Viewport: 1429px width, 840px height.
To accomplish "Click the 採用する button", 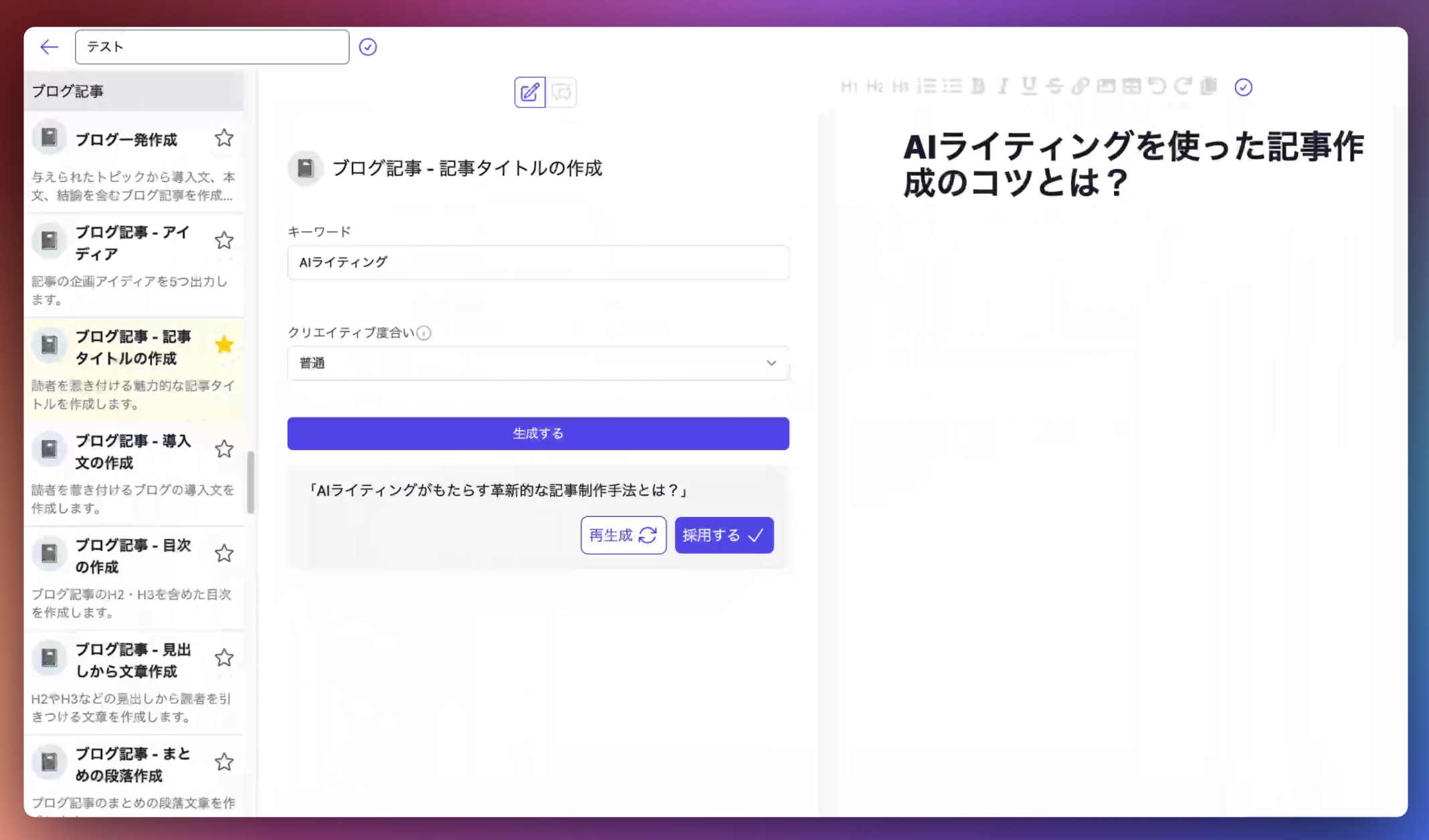I will (724, 535).
